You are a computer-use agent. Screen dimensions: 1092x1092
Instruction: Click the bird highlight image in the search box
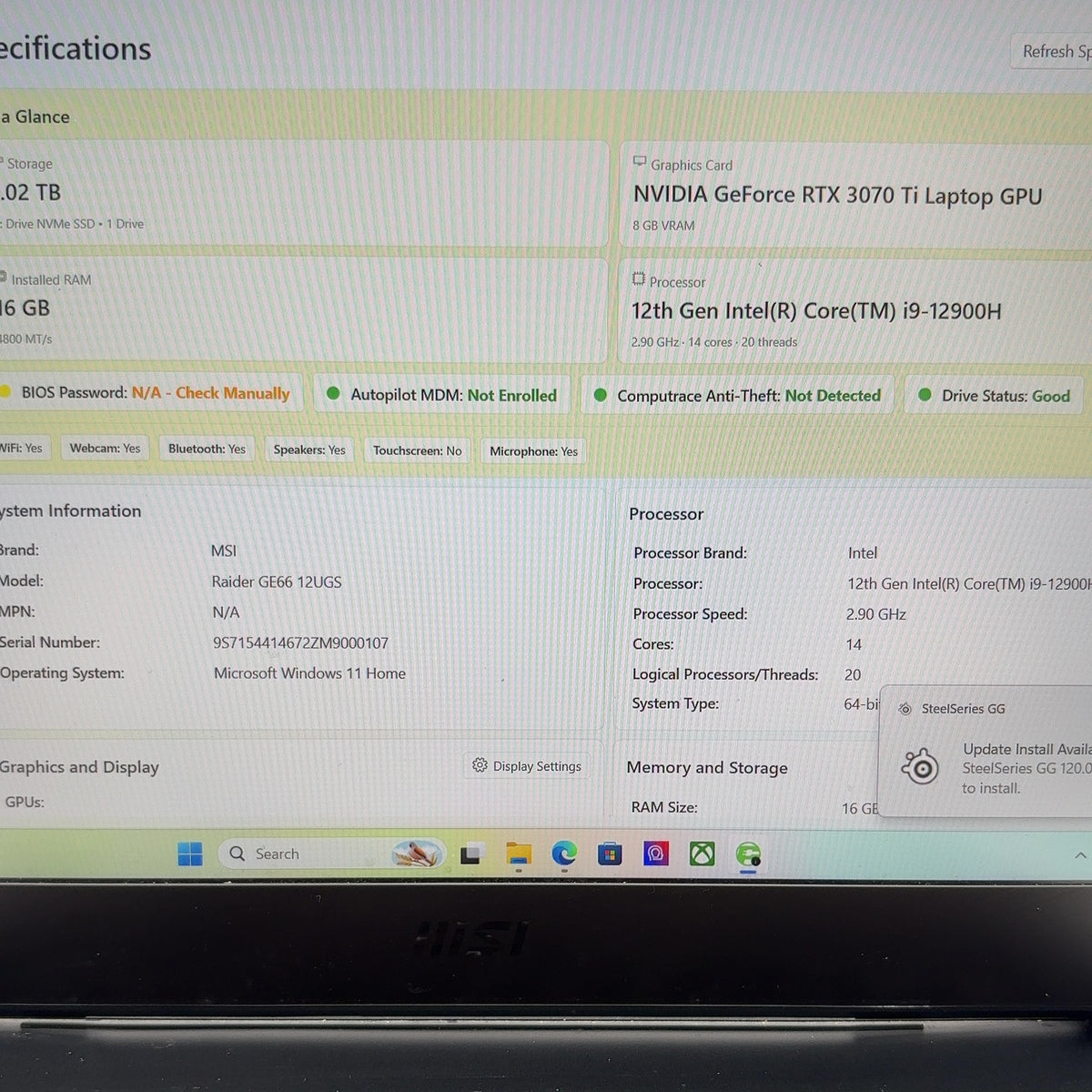pyautogui.click(x=417, y=854)
